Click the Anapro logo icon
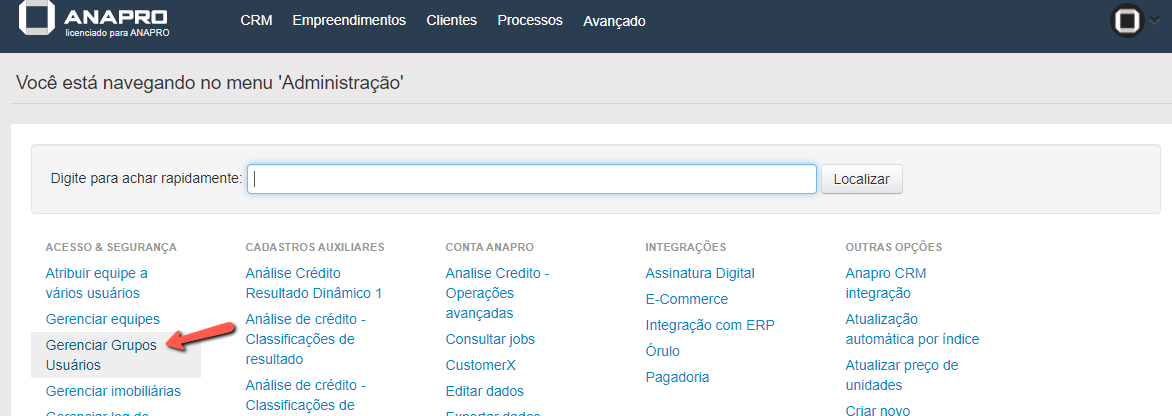Screen dimensions: 1172x416 [37, 20]
